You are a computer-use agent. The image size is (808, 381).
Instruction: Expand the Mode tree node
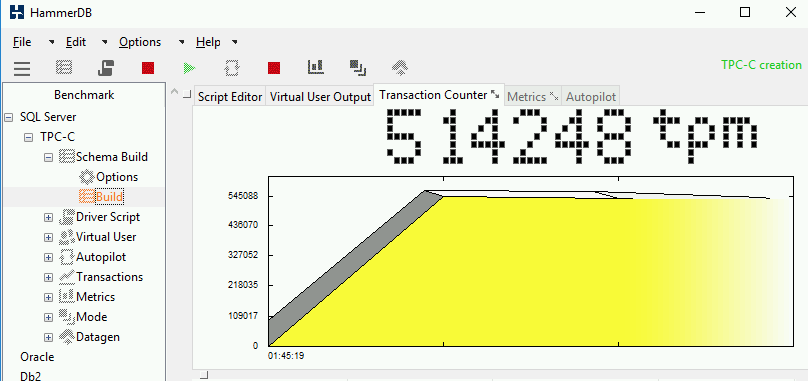pos(48,317)
